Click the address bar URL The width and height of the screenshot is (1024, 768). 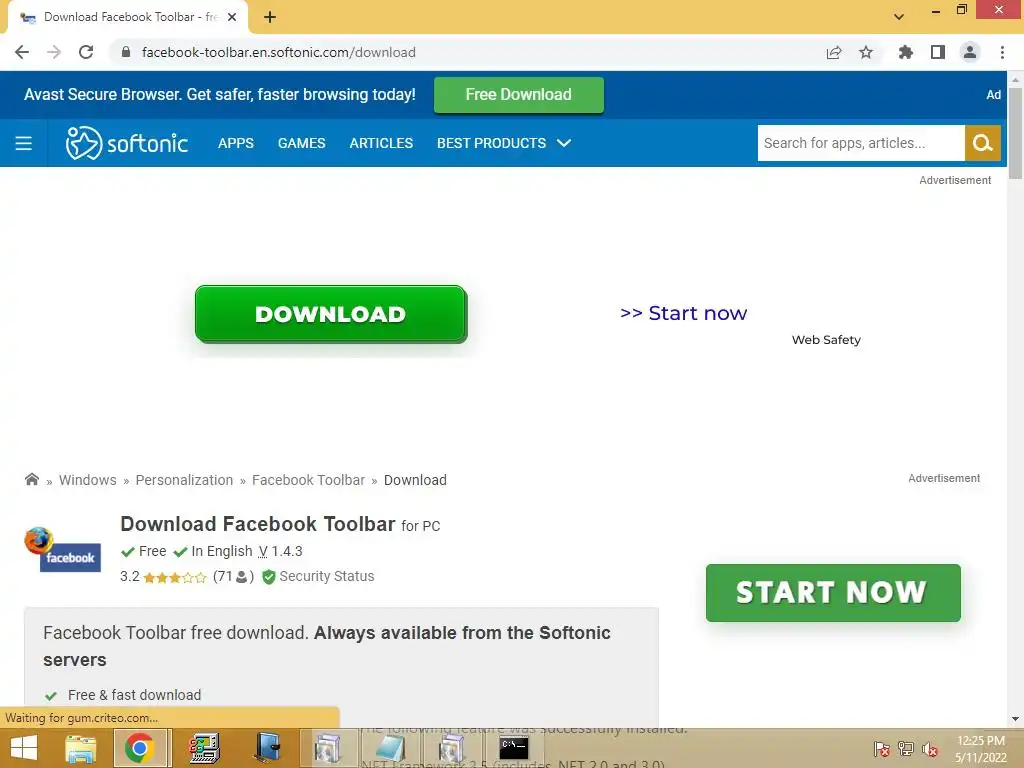pos(279,52)
